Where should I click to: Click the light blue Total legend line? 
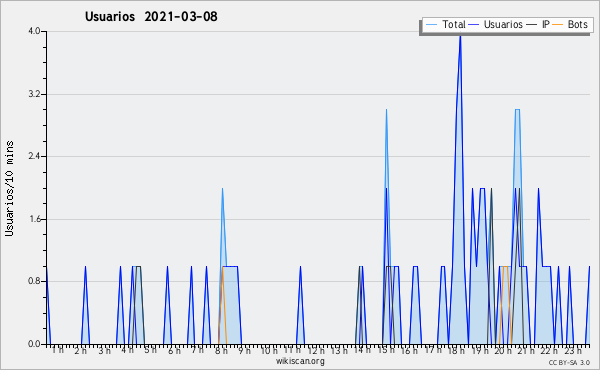[431, 25]
